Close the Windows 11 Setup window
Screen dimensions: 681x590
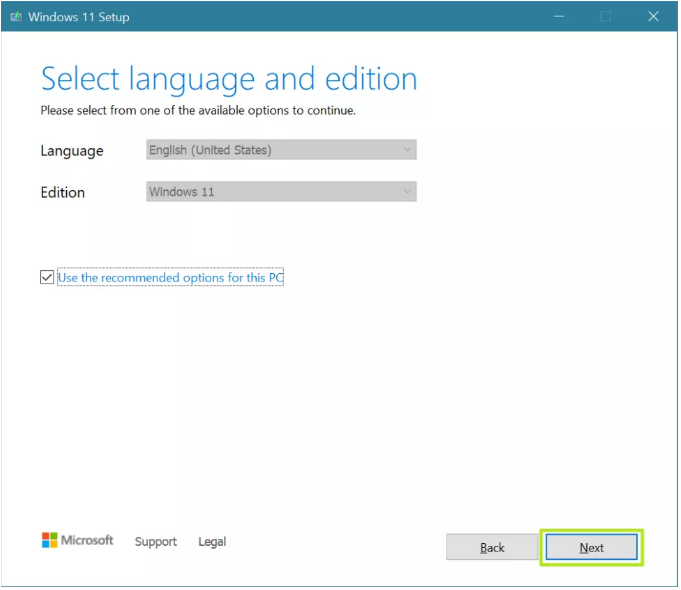click(x=655, y=17)
